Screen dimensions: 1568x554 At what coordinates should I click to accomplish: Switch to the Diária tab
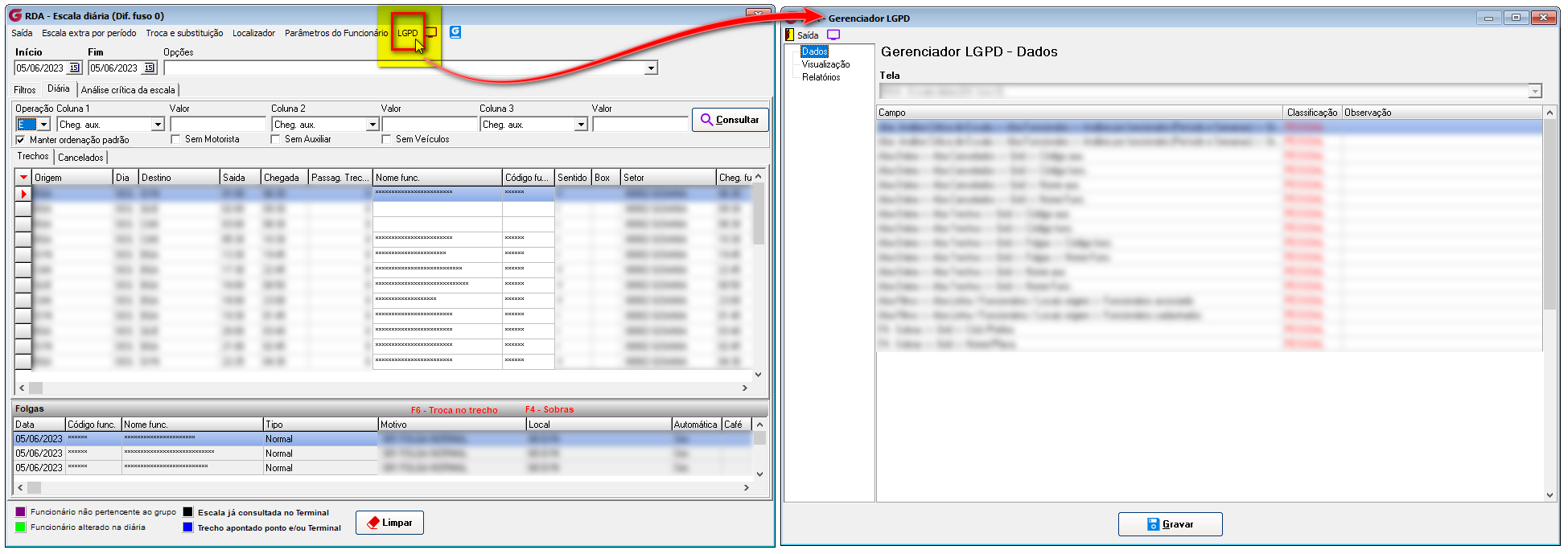click(x=59, y=88)
